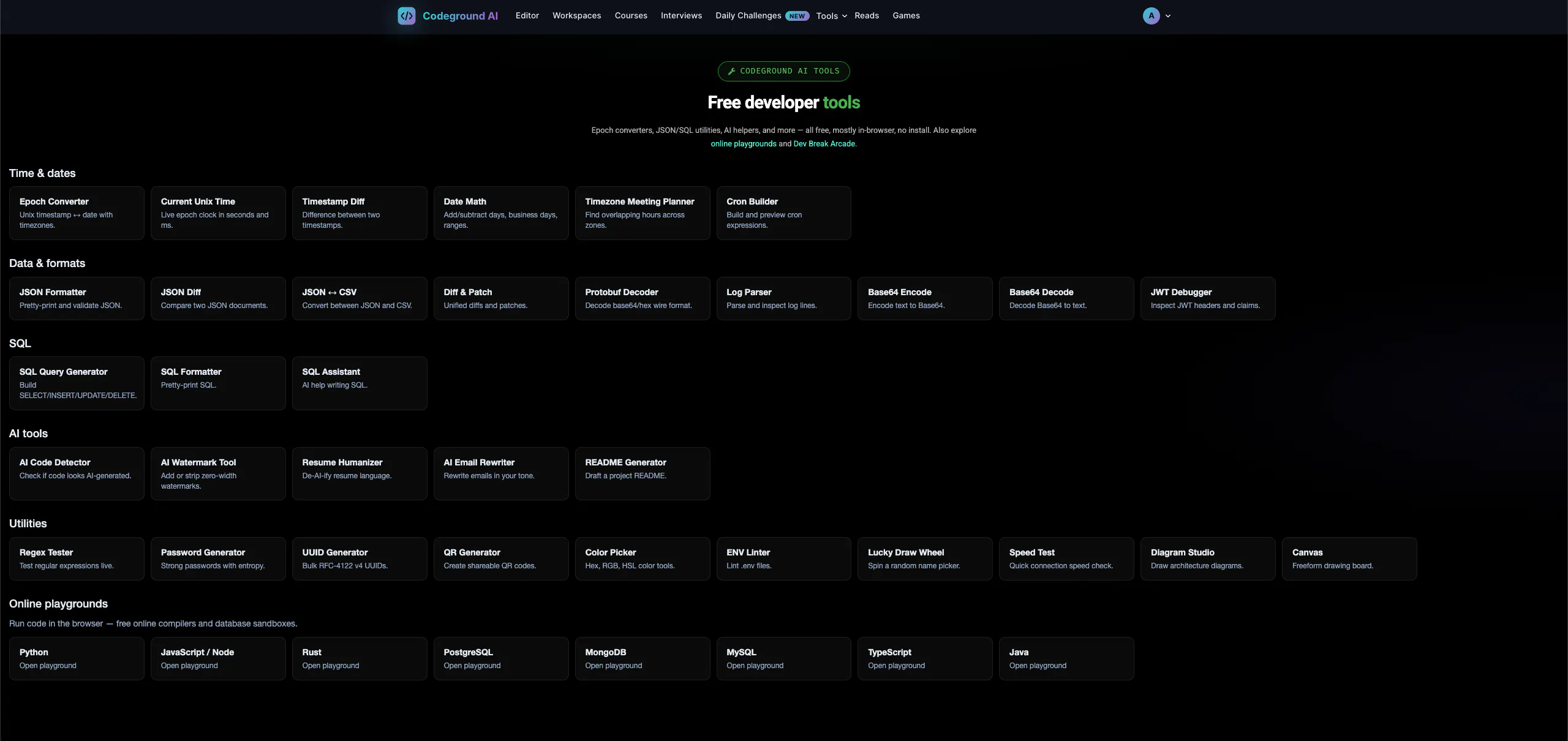1568x741 pixels.
Task: Open the Base64 Decode card
Action: point(1066,298)
